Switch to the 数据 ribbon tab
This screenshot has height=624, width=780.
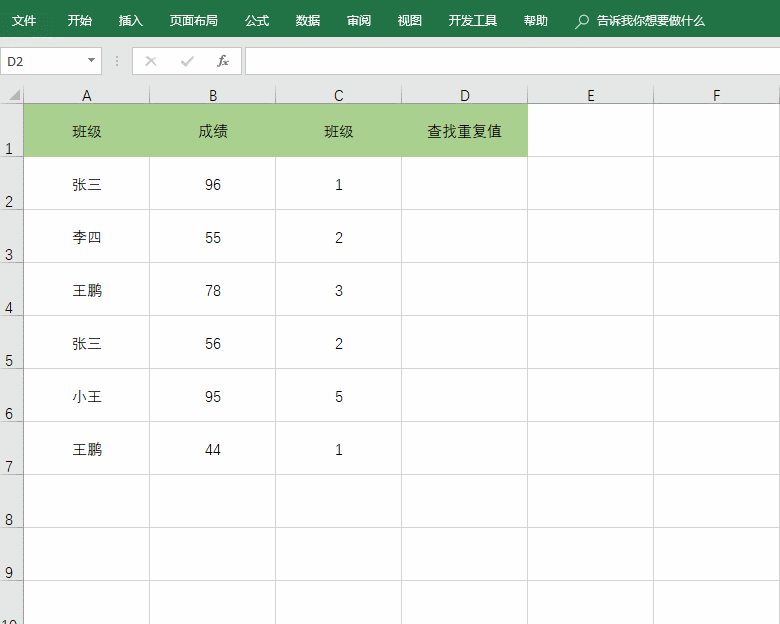coord(307,20)
